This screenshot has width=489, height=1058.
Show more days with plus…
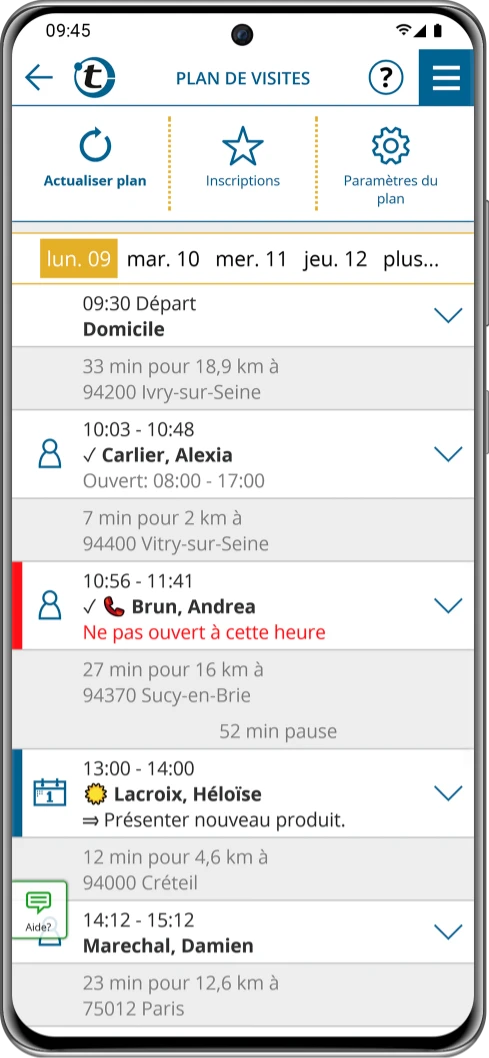411,259
